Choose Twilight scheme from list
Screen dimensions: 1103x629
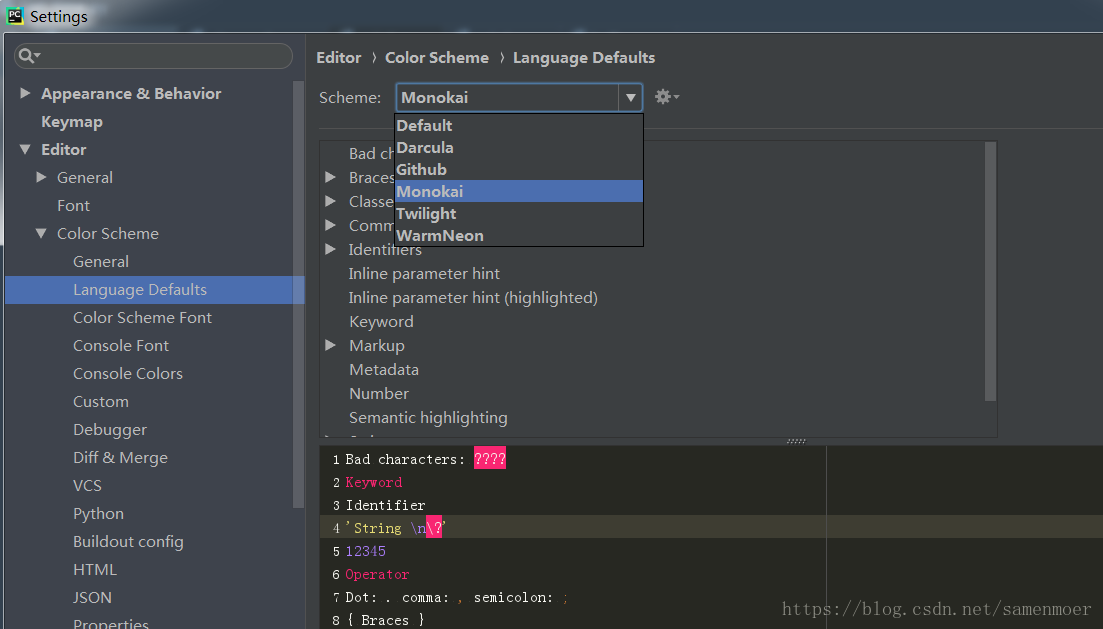519,214
